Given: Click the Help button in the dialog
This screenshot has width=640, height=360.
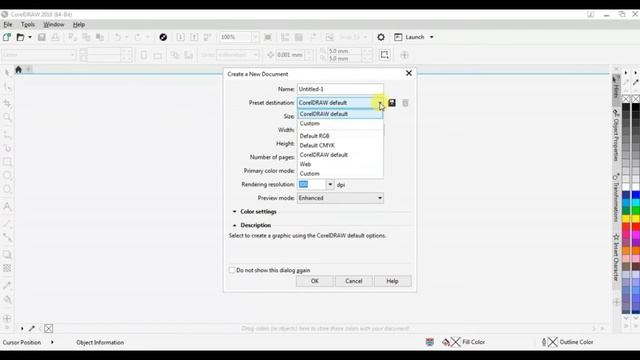Looking at the screenshot, I should coord(392,281).
